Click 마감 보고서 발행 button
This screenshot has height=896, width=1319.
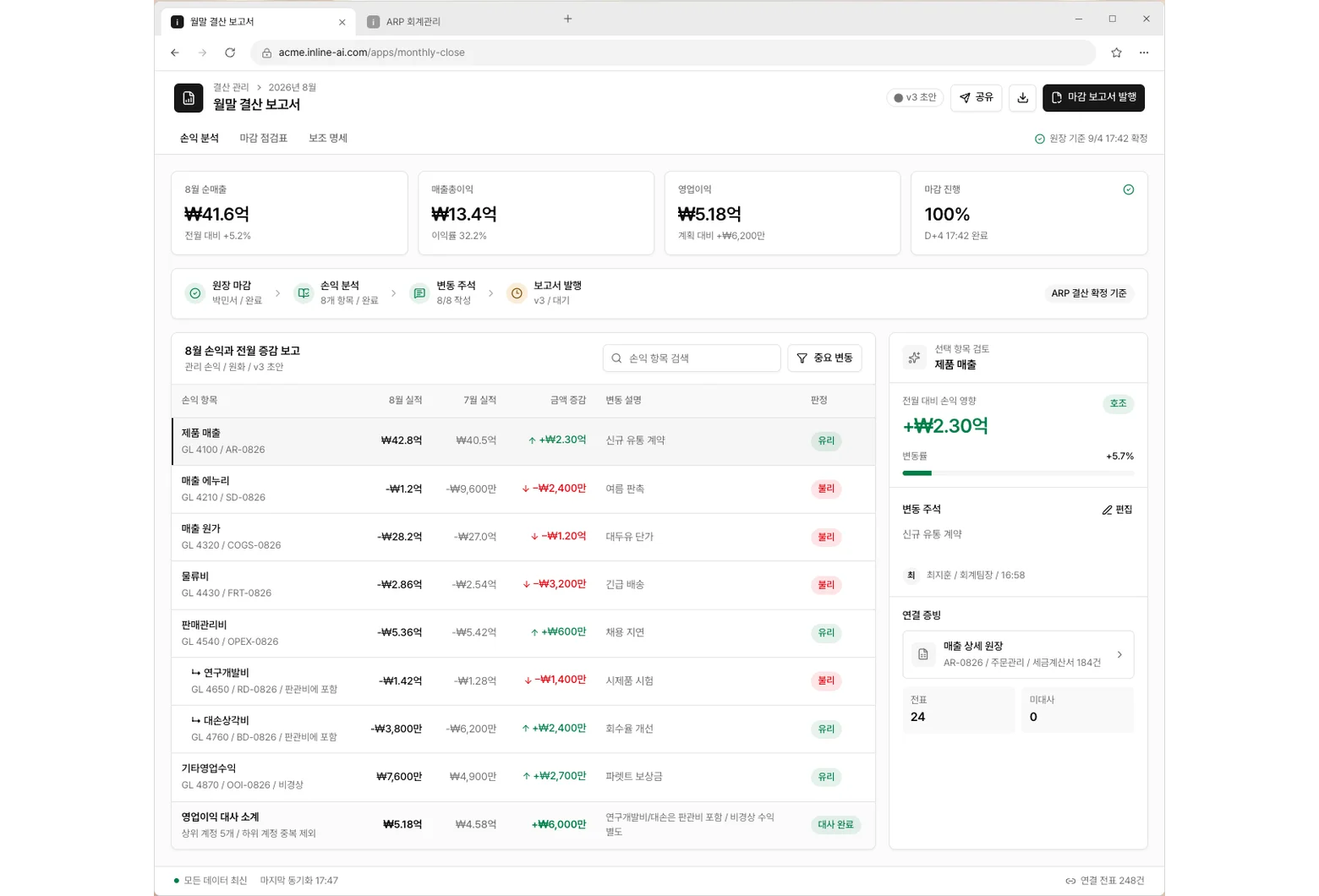(x=1093, y=98)
